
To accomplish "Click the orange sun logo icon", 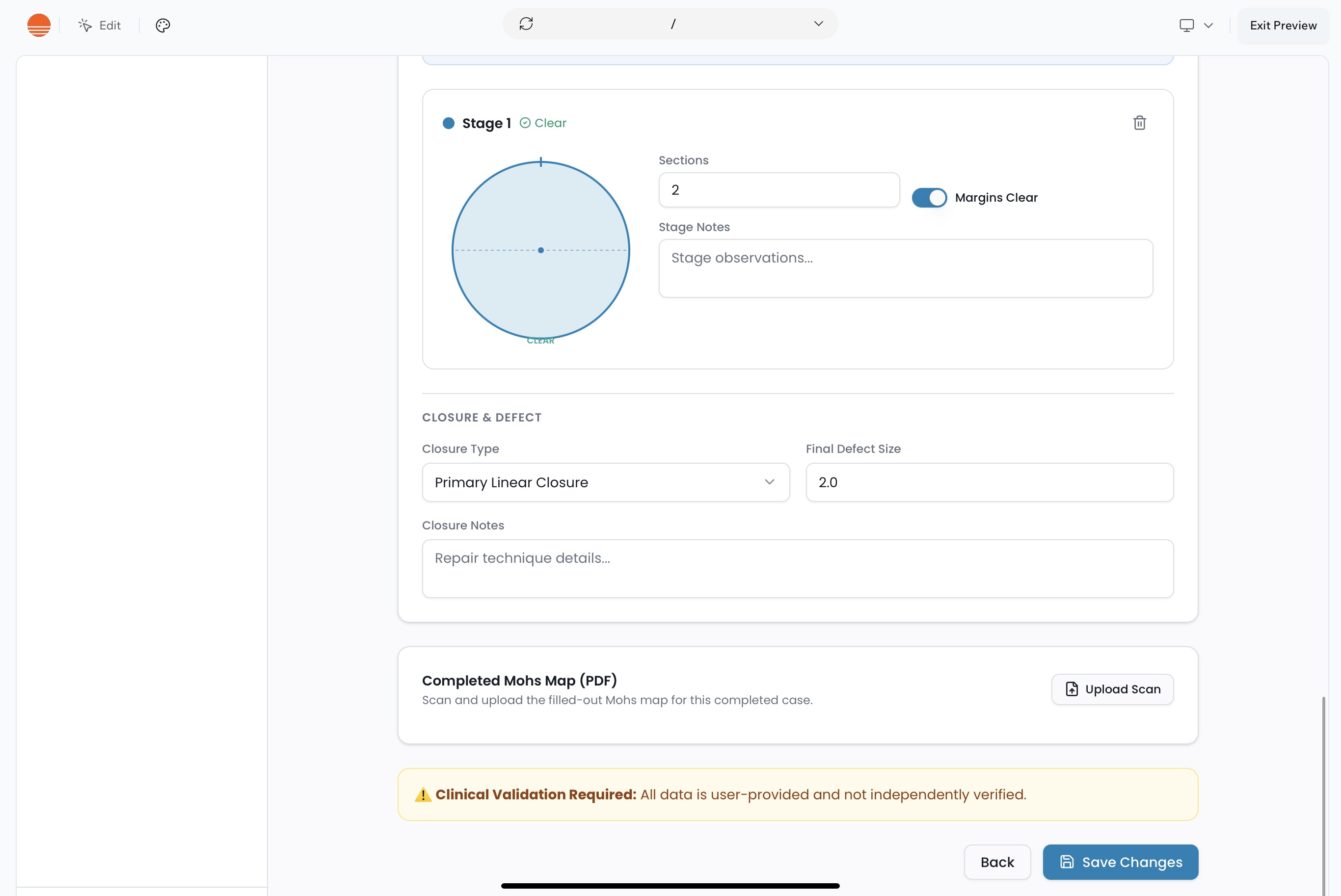I will pyautogui.click(x=39, y=25).
